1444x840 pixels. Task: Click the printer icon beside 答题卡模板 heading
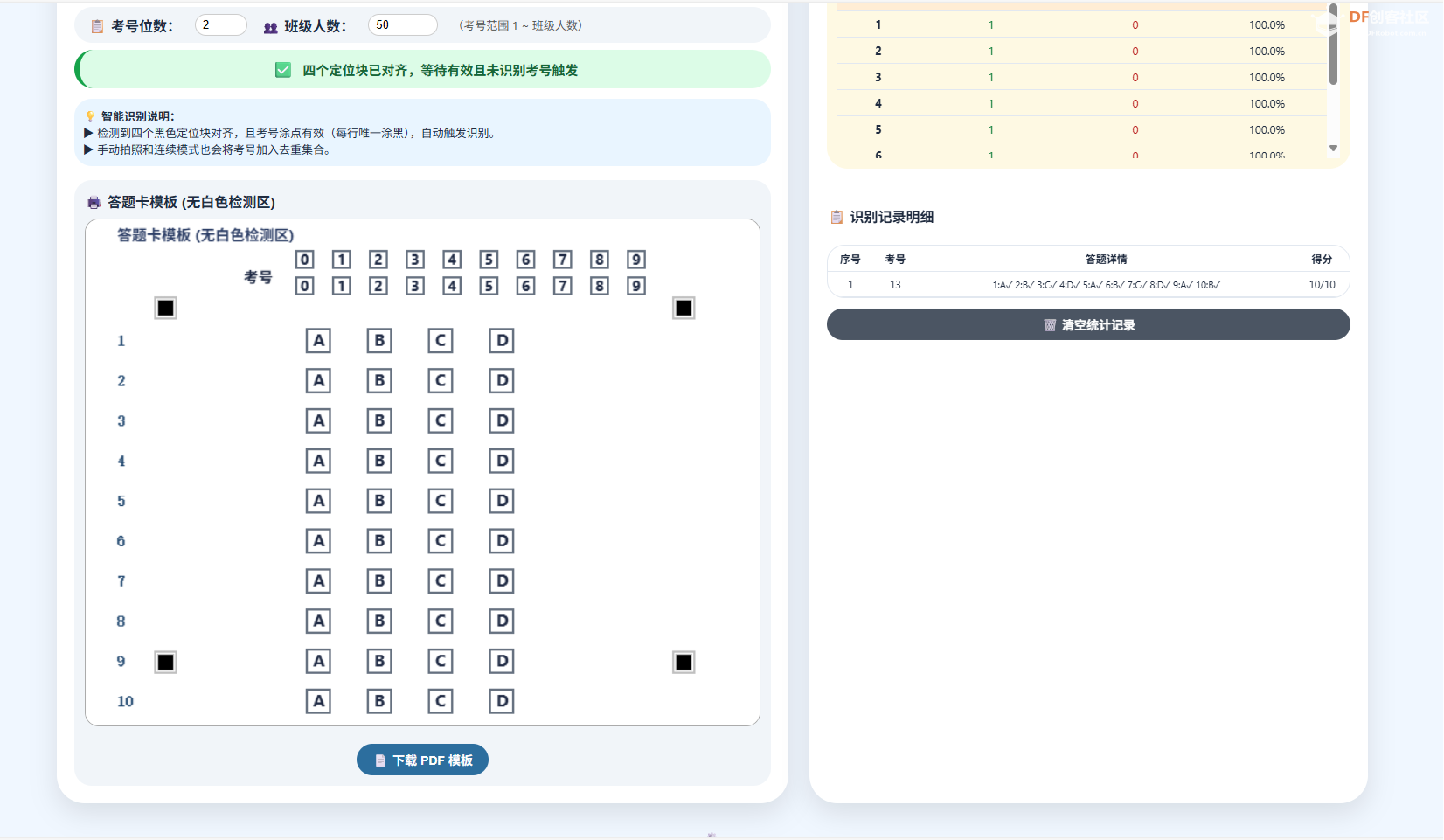click(x=94, y=203)
